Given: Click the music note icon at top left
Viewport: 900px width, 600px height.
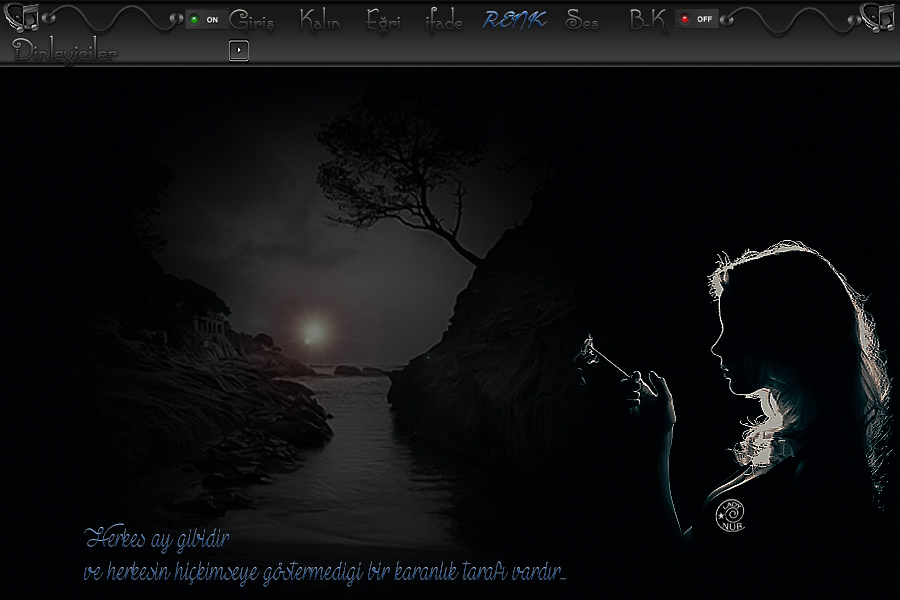Looking at the screenshot, I should point(22,16).
